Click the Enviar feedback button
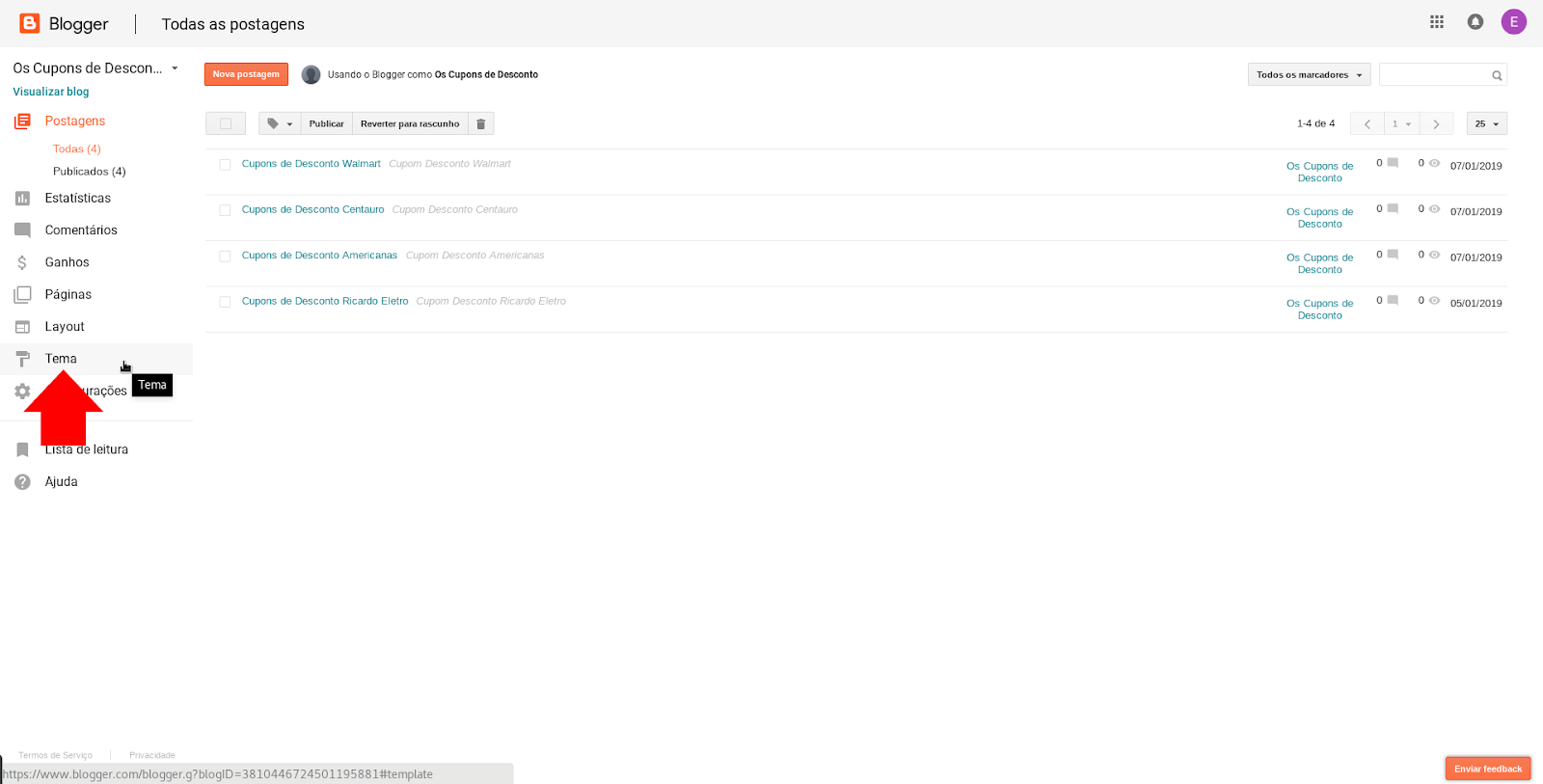Screen dimensions: 1543x784 click(x=1488, y=769)
